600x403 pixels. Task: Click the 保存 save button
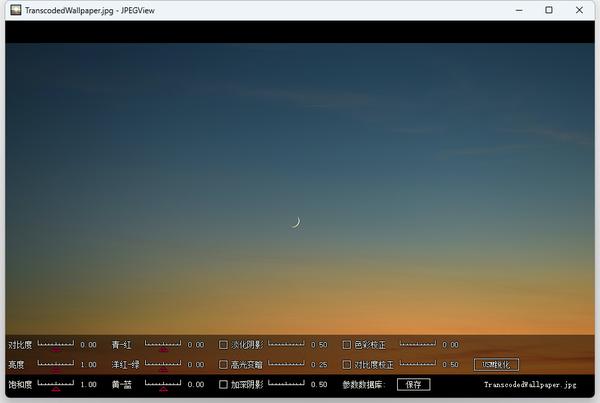413,384
